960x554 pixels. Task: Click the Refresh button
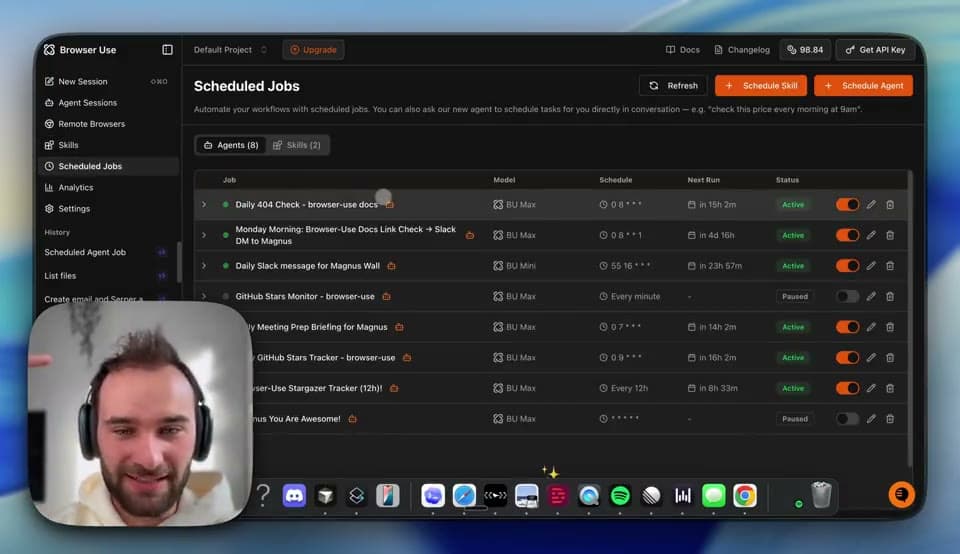(673, 86)
